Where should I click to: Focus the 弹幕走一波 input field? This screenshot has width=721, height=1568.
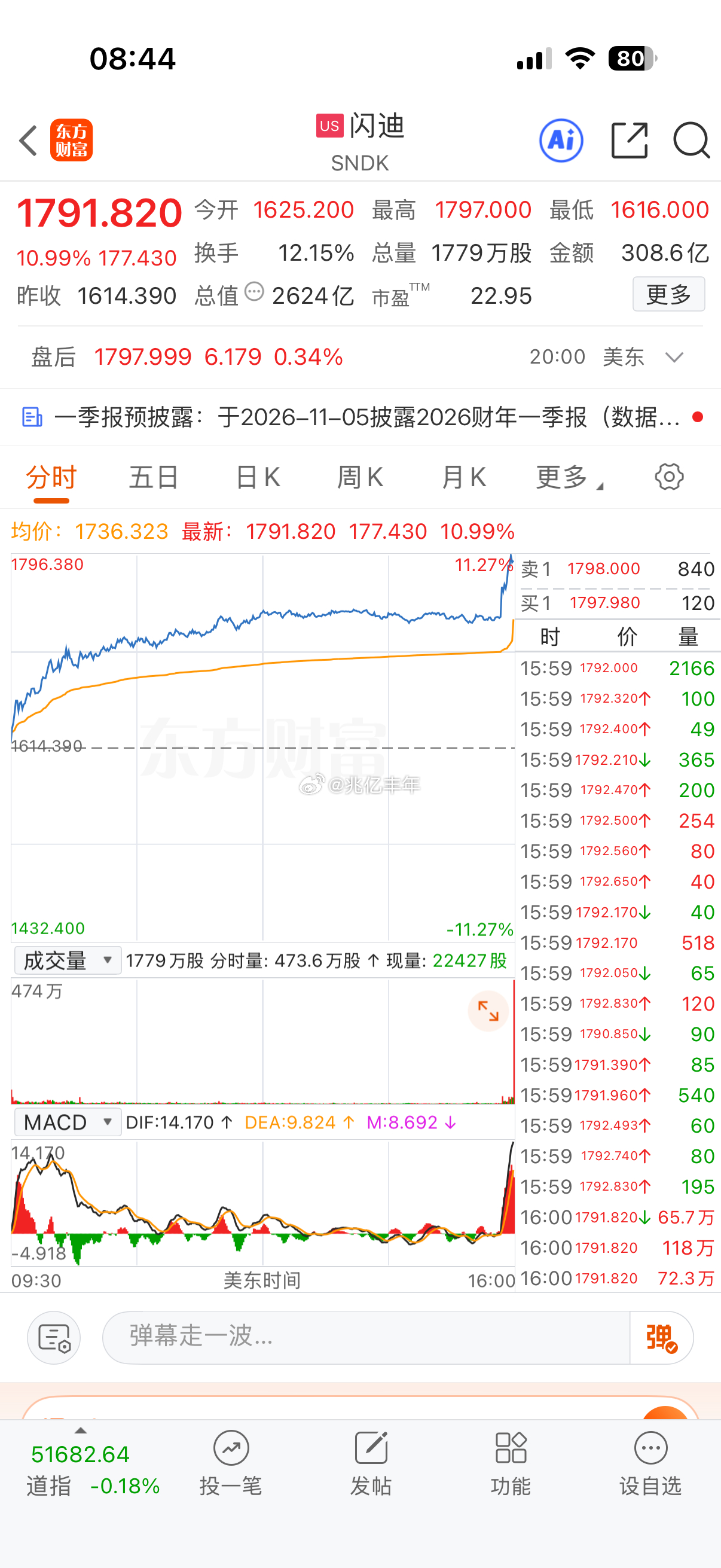coord(366,1337)
